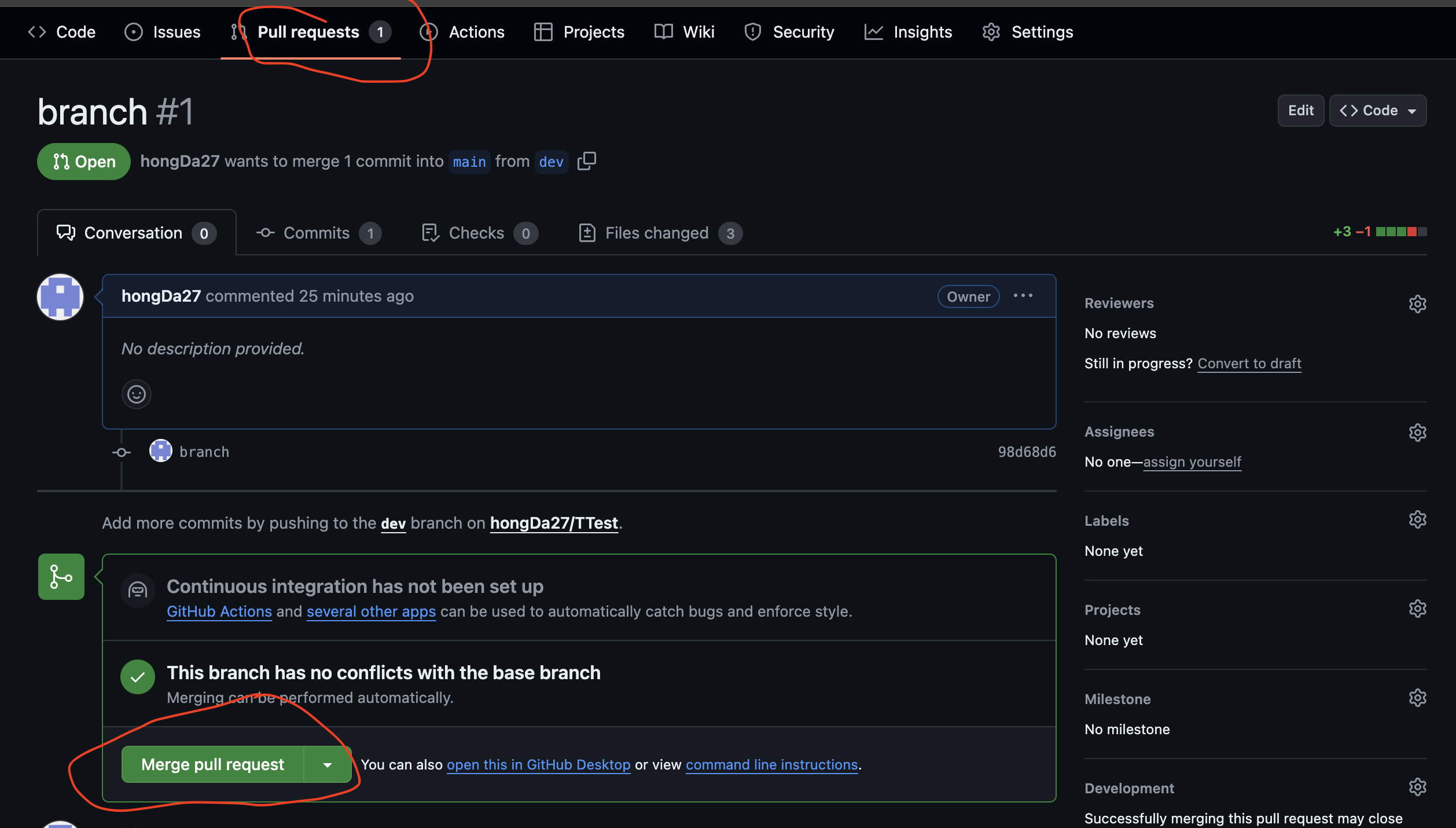Viewport: 1456px width, 828px height.
Task: Click the dev head branch label
Action: click(551, 162)
